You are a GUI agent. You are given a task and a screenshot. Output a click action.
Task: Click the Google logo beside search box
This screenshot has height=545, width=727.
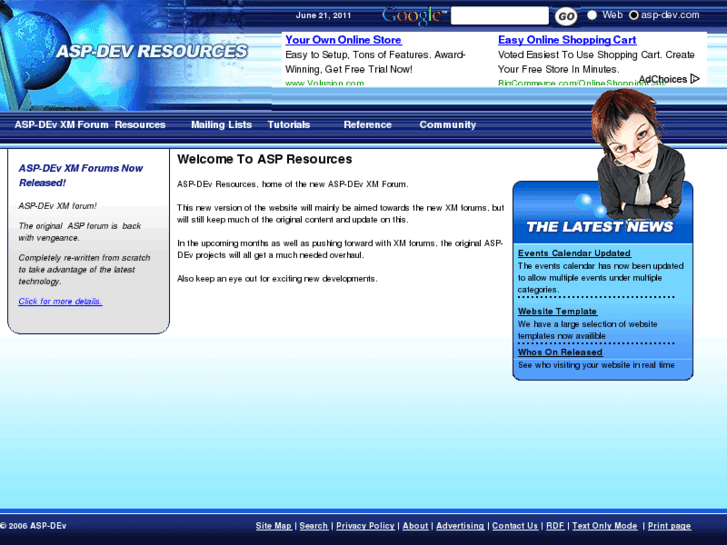[414, 16]
